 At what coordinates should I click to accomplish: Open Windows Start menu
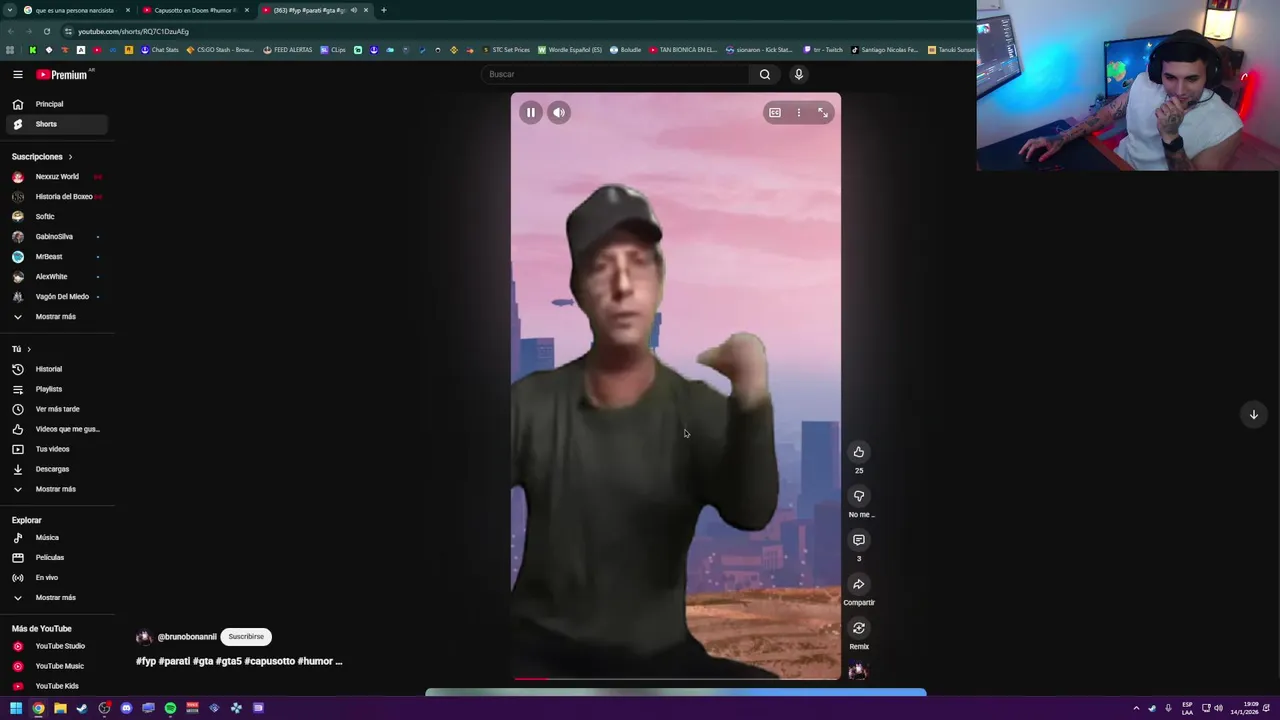tap(16, 708)
